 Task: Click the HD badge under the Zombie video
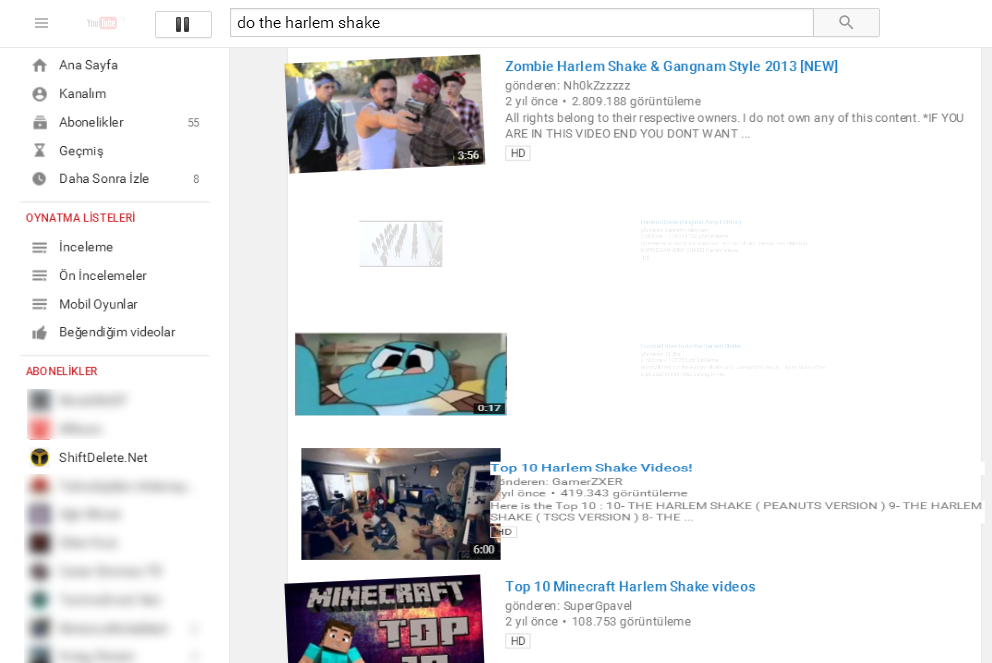point(518,153)
